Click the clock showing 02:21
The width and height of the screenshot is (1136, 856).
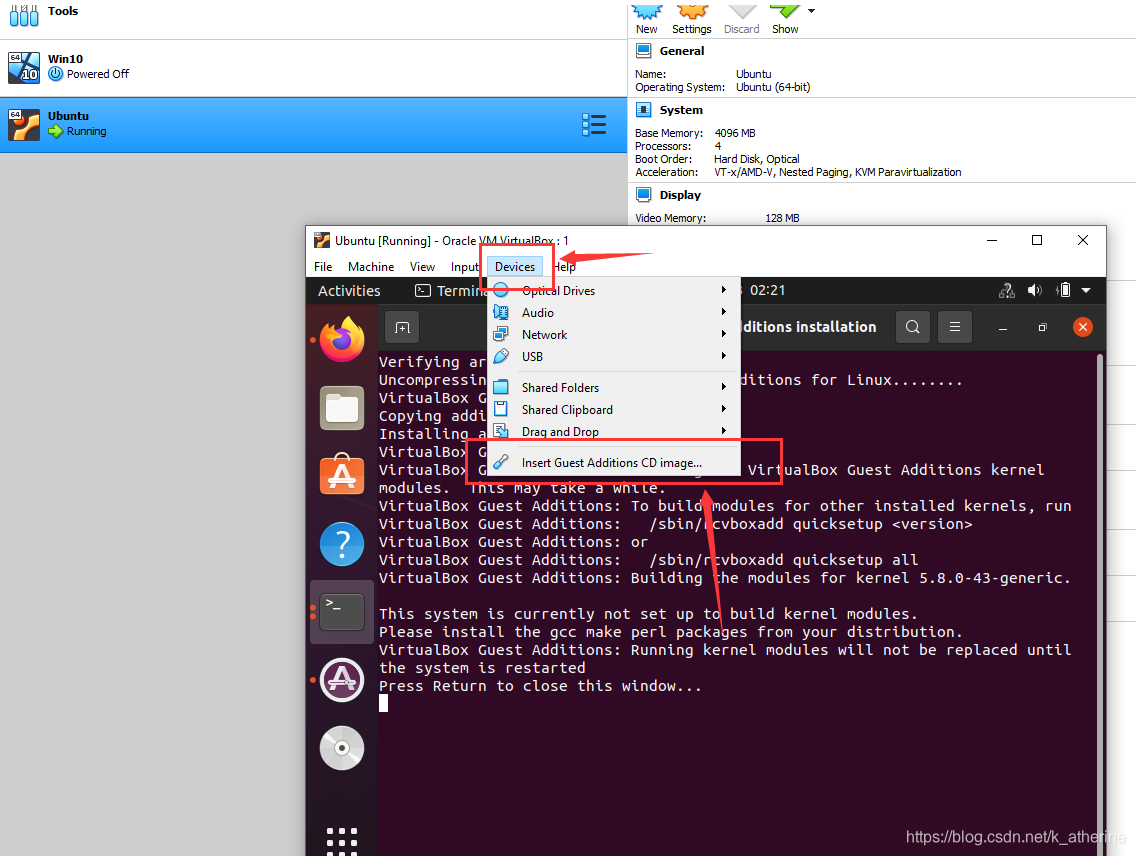767,290
